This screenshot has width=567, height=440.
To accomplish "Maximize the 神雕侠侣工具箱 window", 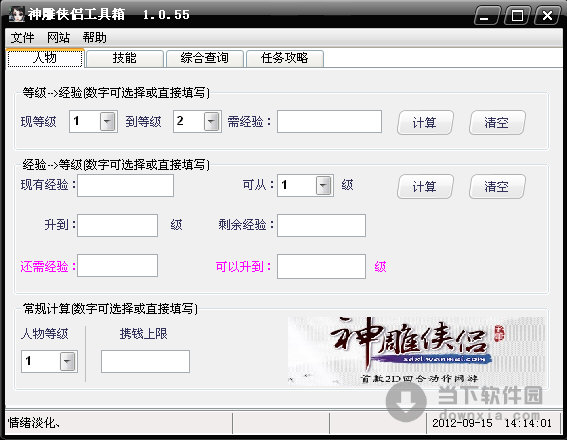I will pyautogui.click(x=517, y=16).
